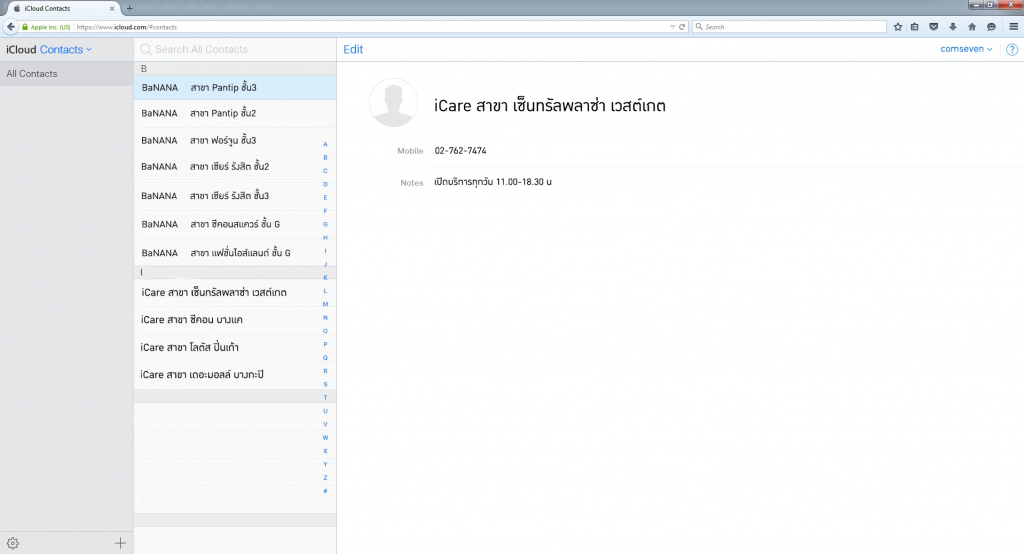Image resolution: width=1024 pixels, height=554 pixels.
Task: Select BaNANA สาขา เซียร์ รังสิต ชั้น3 contact
Action: (x=235, y=196)
